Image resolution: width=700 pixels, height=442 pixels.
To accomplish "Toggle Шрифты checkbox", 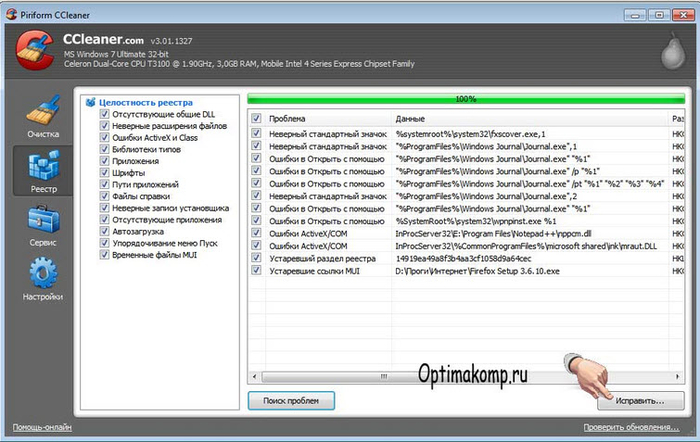I will tap(104, 172).
